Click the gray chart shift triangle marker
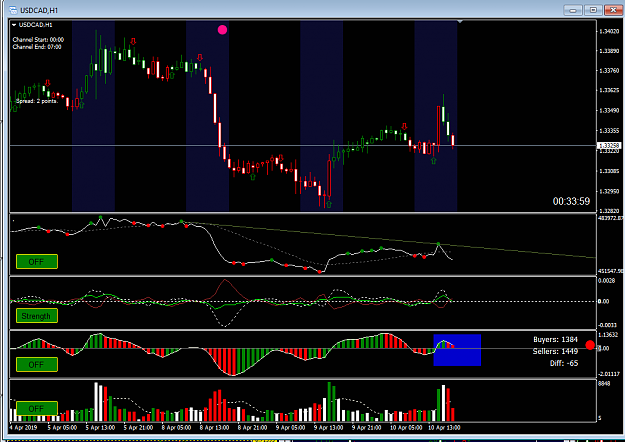625x442 pixels. 460,22
